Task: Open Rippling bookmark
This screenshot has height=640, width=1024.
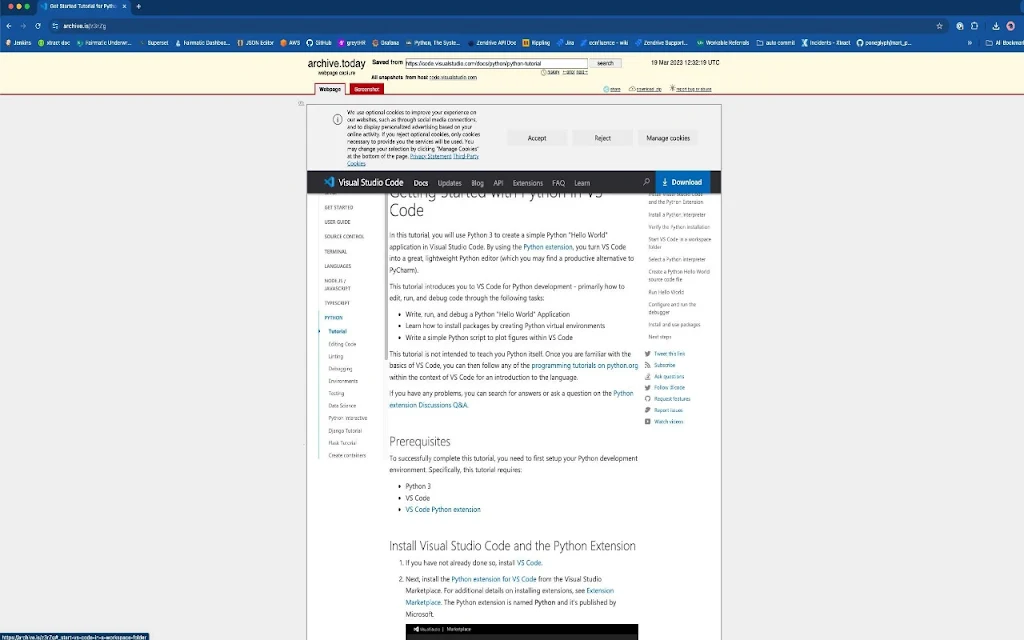Action: [536, 43]
